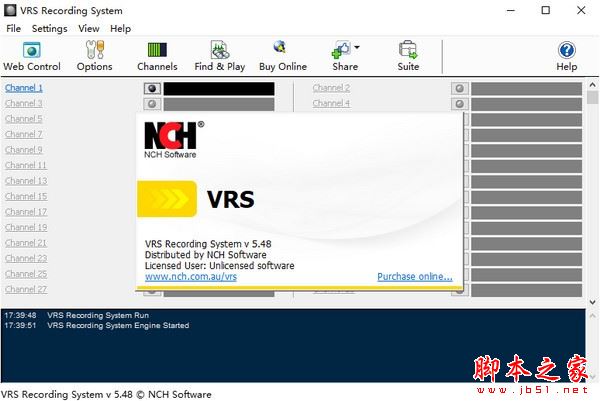Open the Options wrench icon
This screenshot has height=401, width=600.
(95, 50)
